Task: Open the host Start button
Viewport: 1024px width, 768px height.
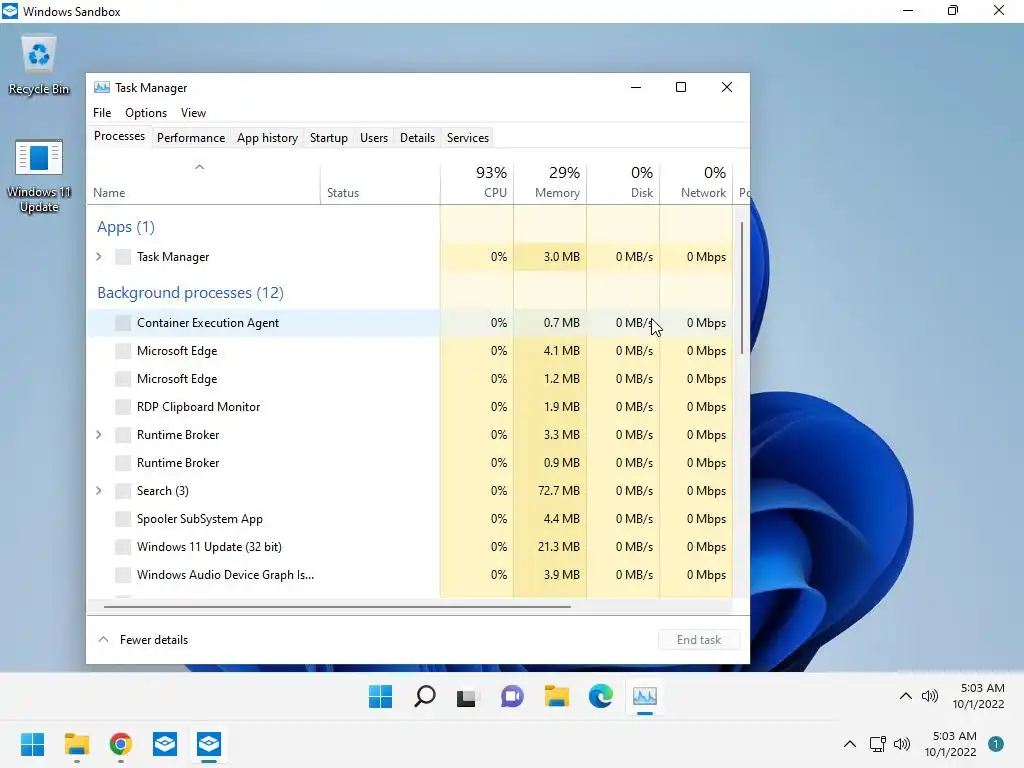Action: click(x=32, y=744)
